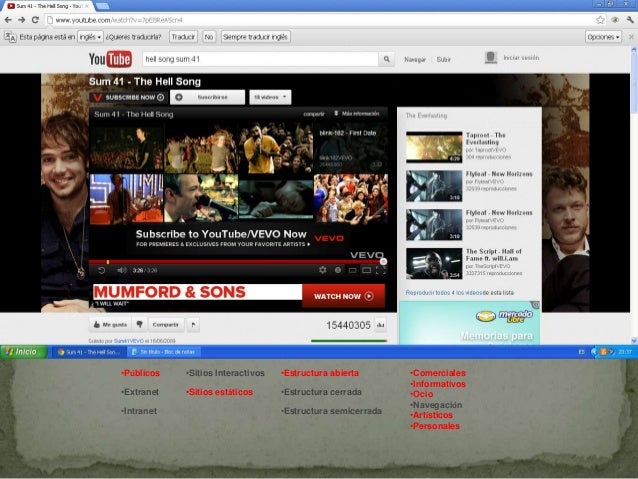Screen dimensions: 638x479
Task: Click the VEVO Subscribe Now badge
Action: pyautogui.click(x=128, y=97)
